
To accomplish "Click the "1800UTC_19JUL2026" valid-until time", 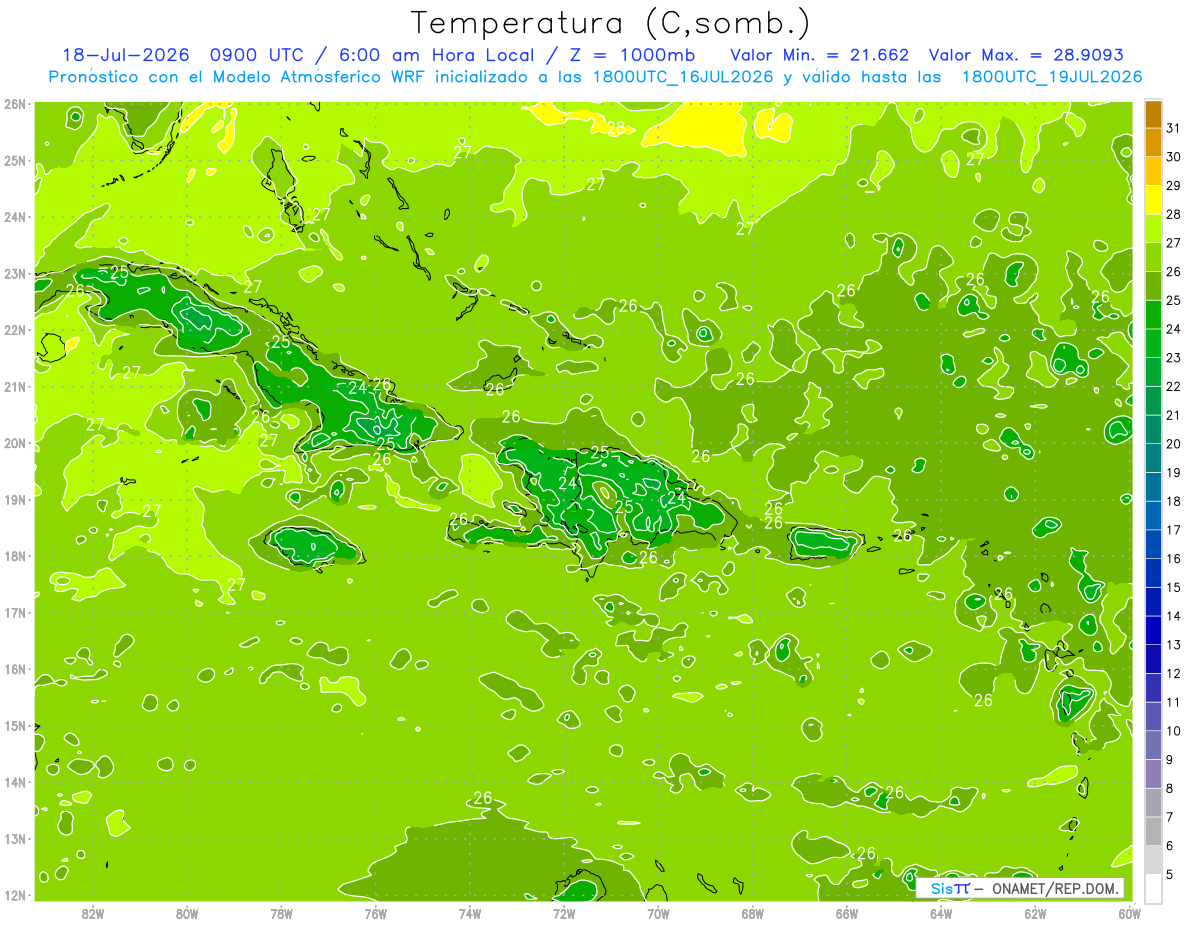I will click(1052, 77).
